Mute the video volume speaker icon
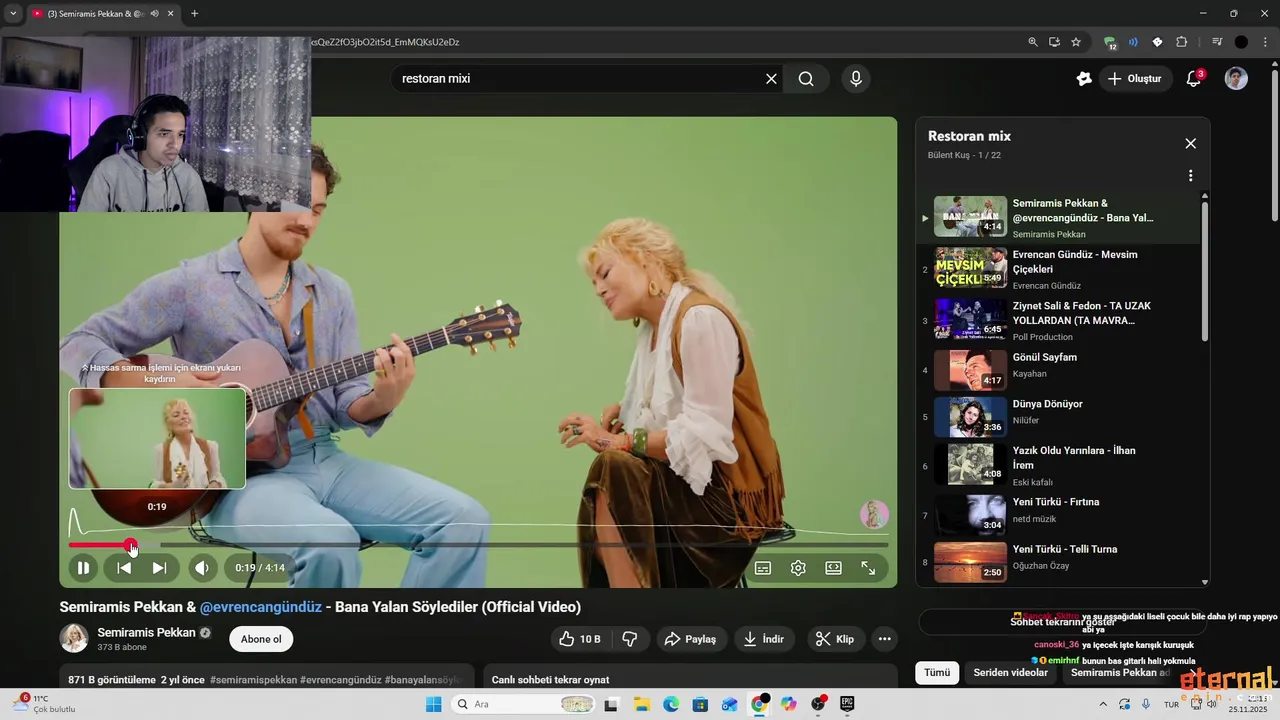 pos(202,568)
